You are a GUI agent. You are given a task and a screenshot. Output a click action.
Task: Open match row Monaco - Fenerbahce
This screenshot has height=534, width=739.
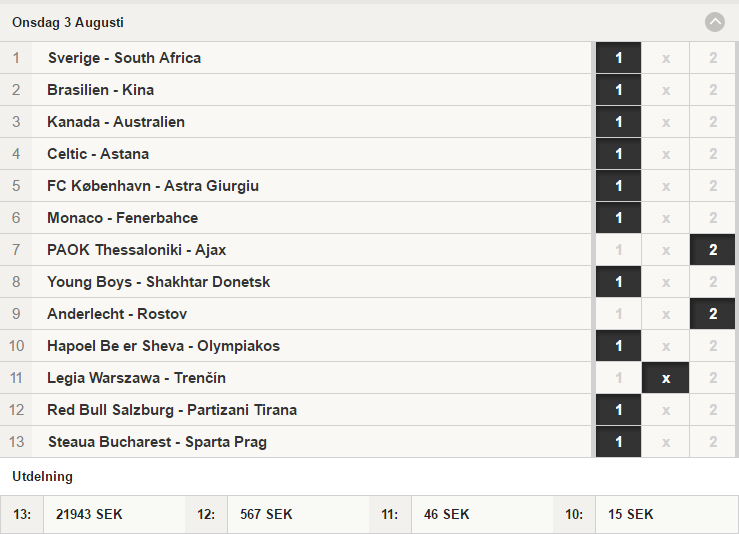(x=296, y=218)
